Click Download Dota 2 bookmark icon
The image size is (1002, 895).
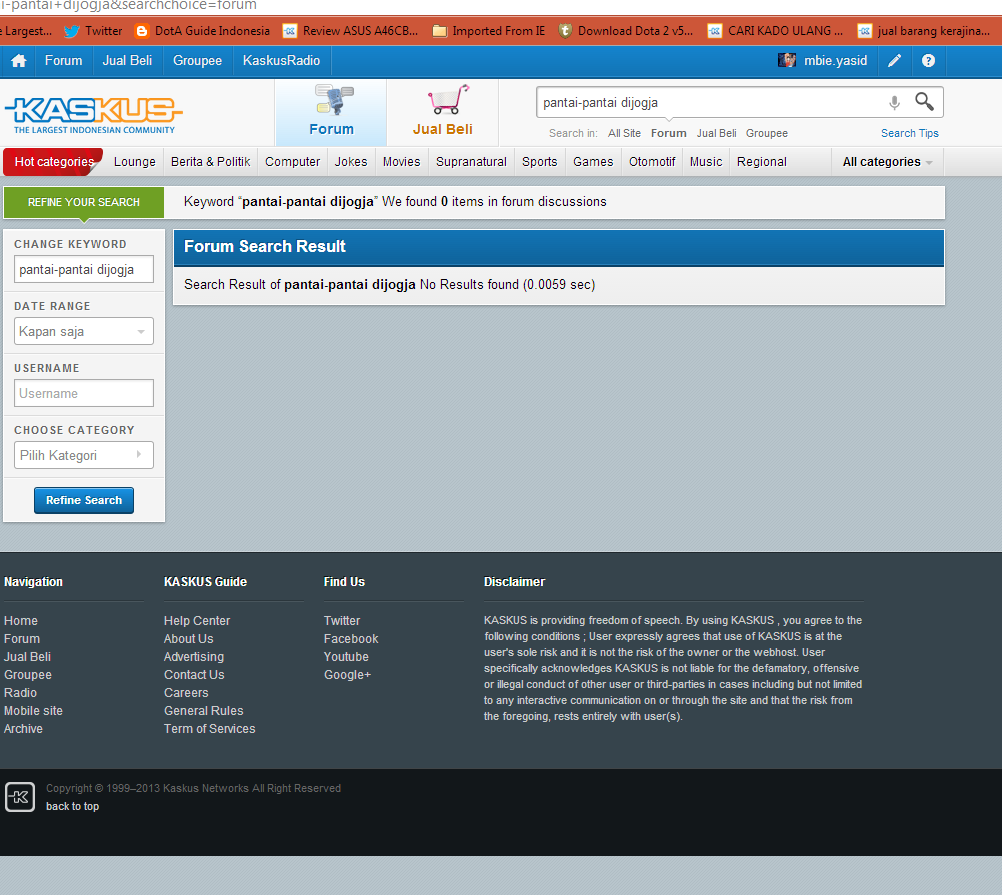pyautogui.click(x=565, y=31)
